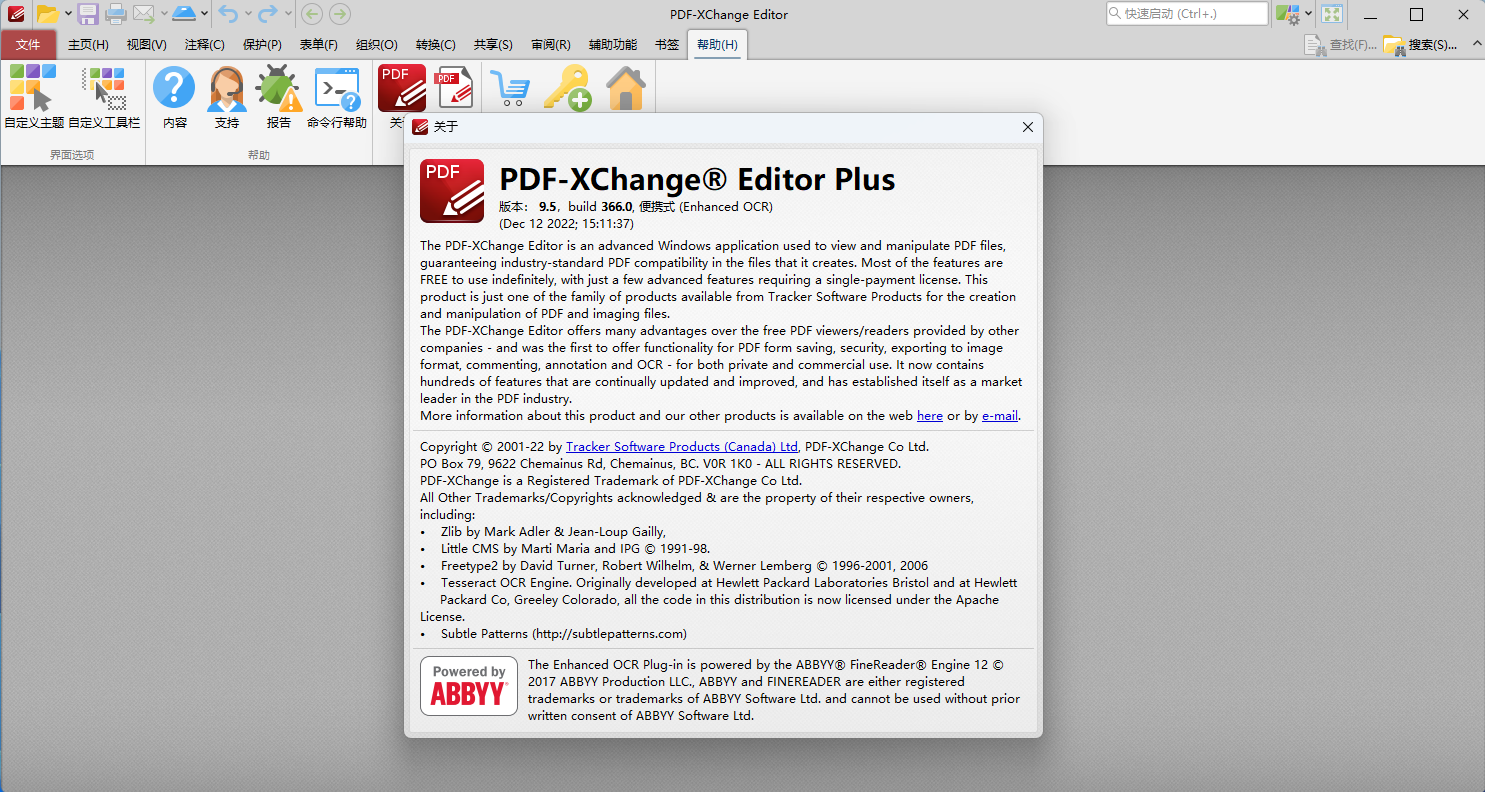
Task: Click the 'PDF-XChange® Editor Plus' heading
Action: [x=697, y=179]
